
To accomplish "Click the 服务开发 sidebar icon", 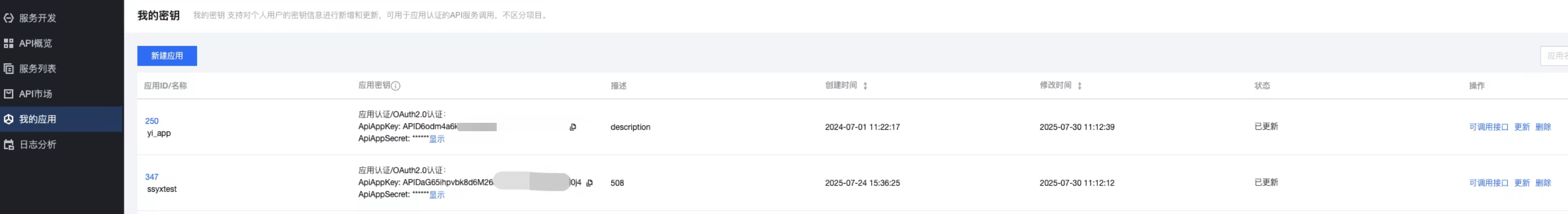I will [x=8, y=18].
